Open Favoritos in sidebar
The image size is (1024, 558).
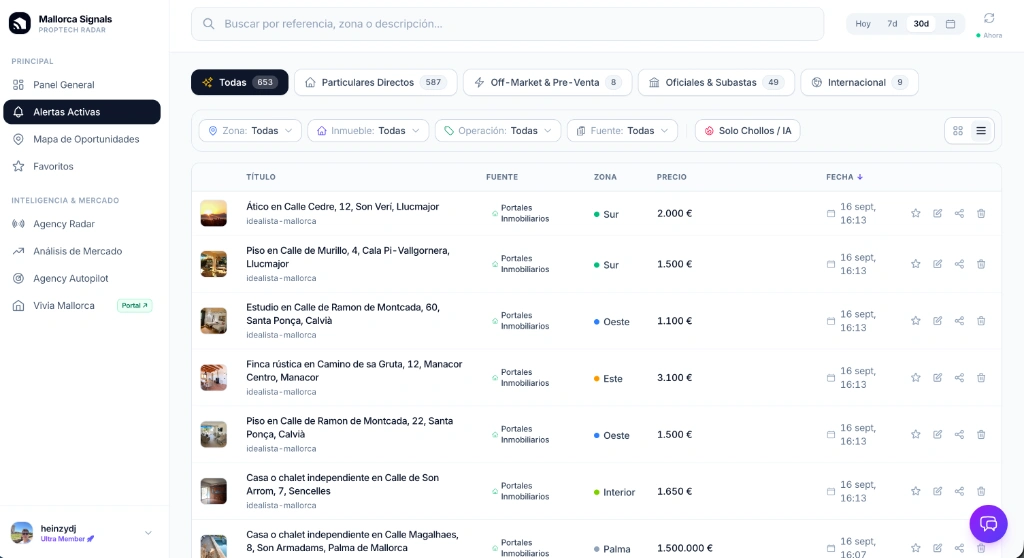pyautogui.click(x=82, y=167)
